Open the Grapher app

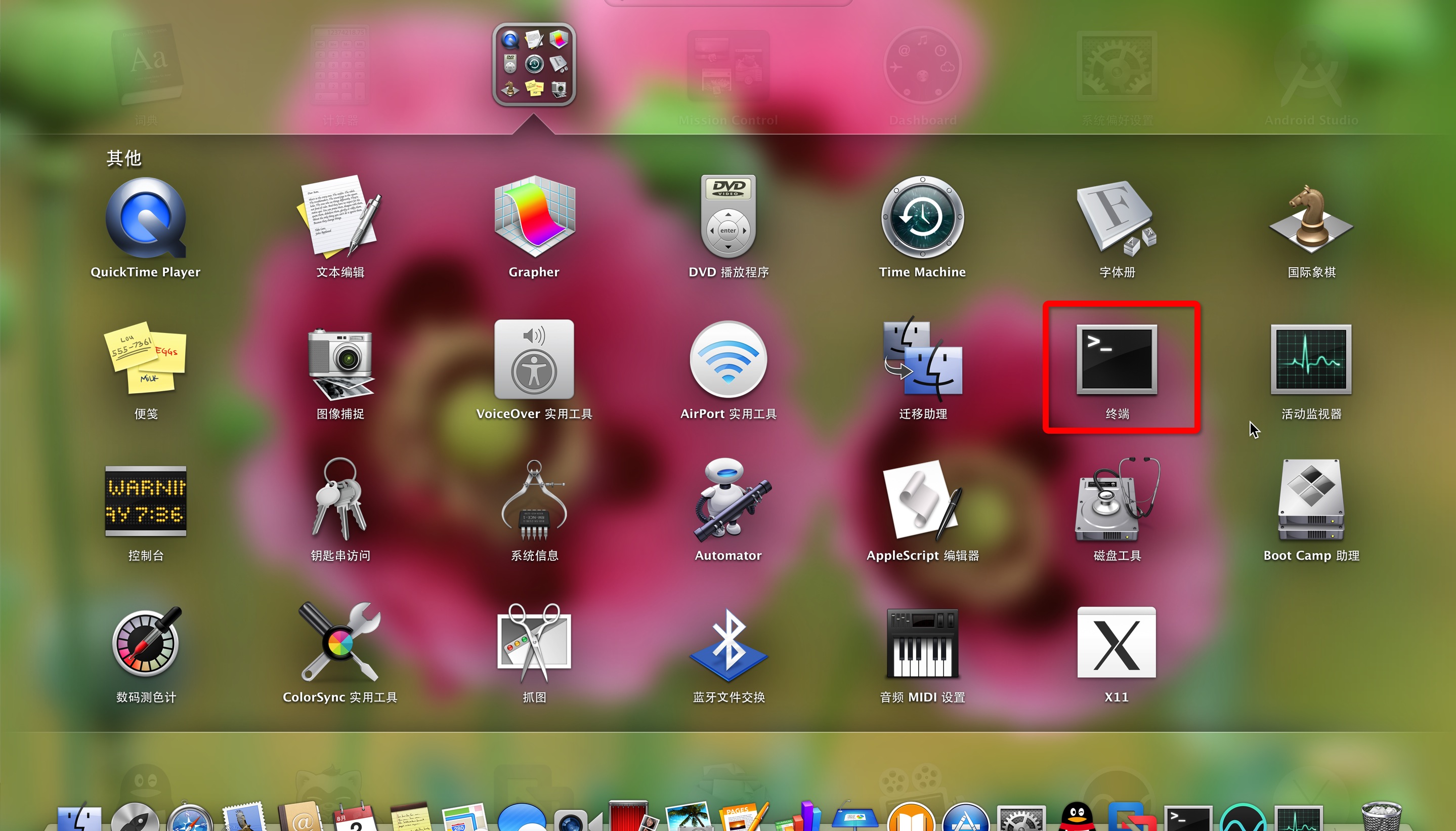(x=535, y=217)
